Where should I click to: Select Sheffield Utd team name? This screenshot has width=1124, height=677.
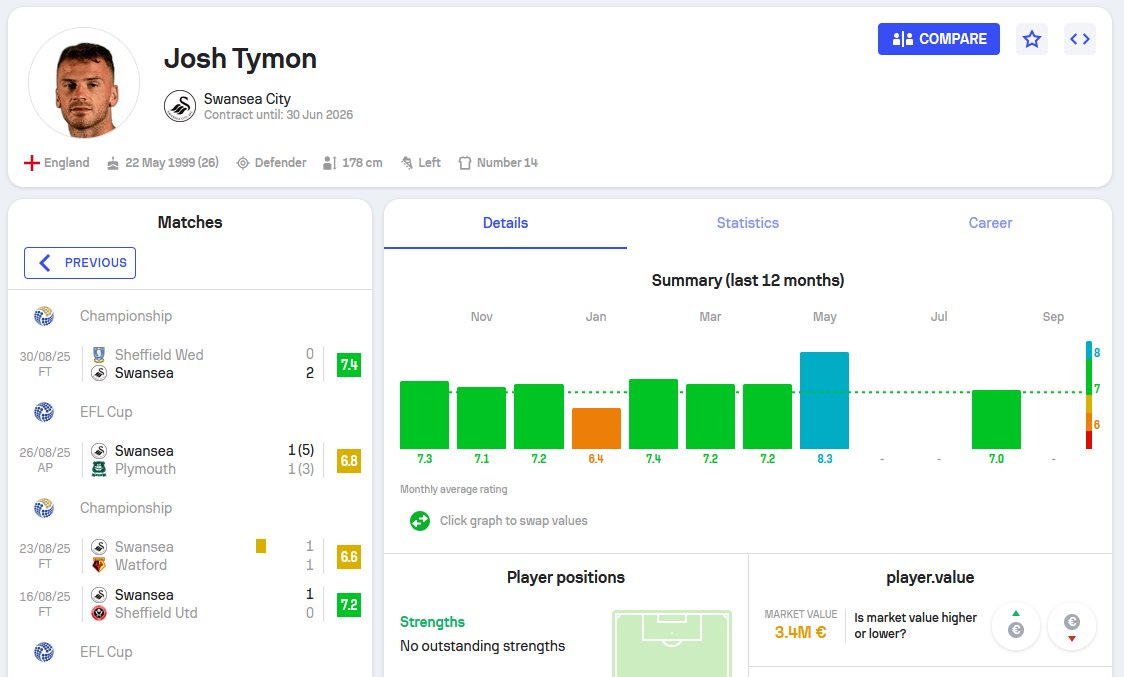click(156, 613)
